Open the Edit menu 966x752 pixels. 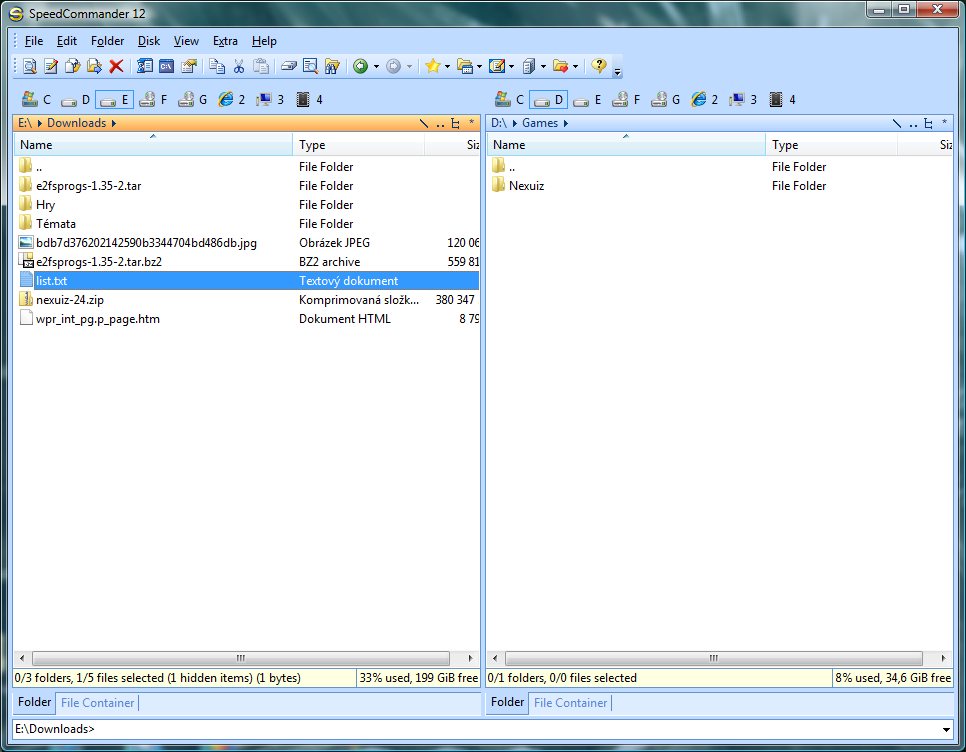point(67,41)
